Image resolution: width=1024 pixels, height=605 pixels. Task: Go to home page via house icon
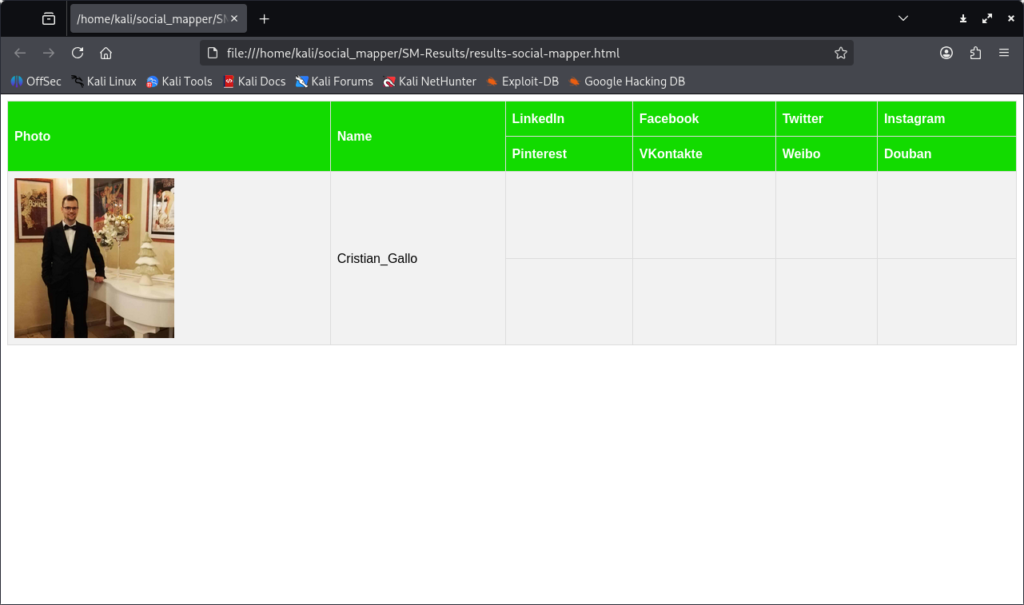106,53
